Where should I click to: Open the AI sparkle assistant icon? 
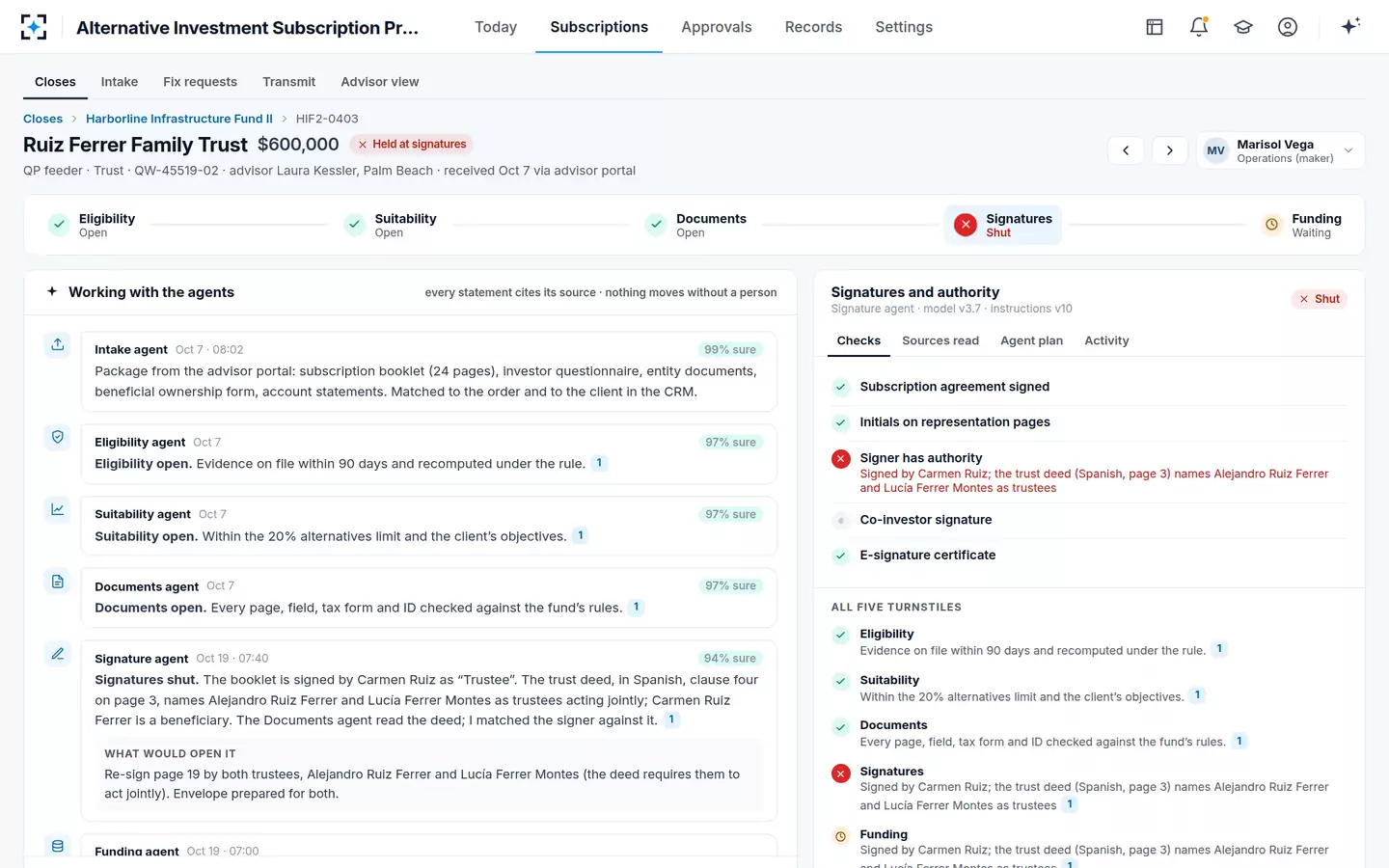1350,26
